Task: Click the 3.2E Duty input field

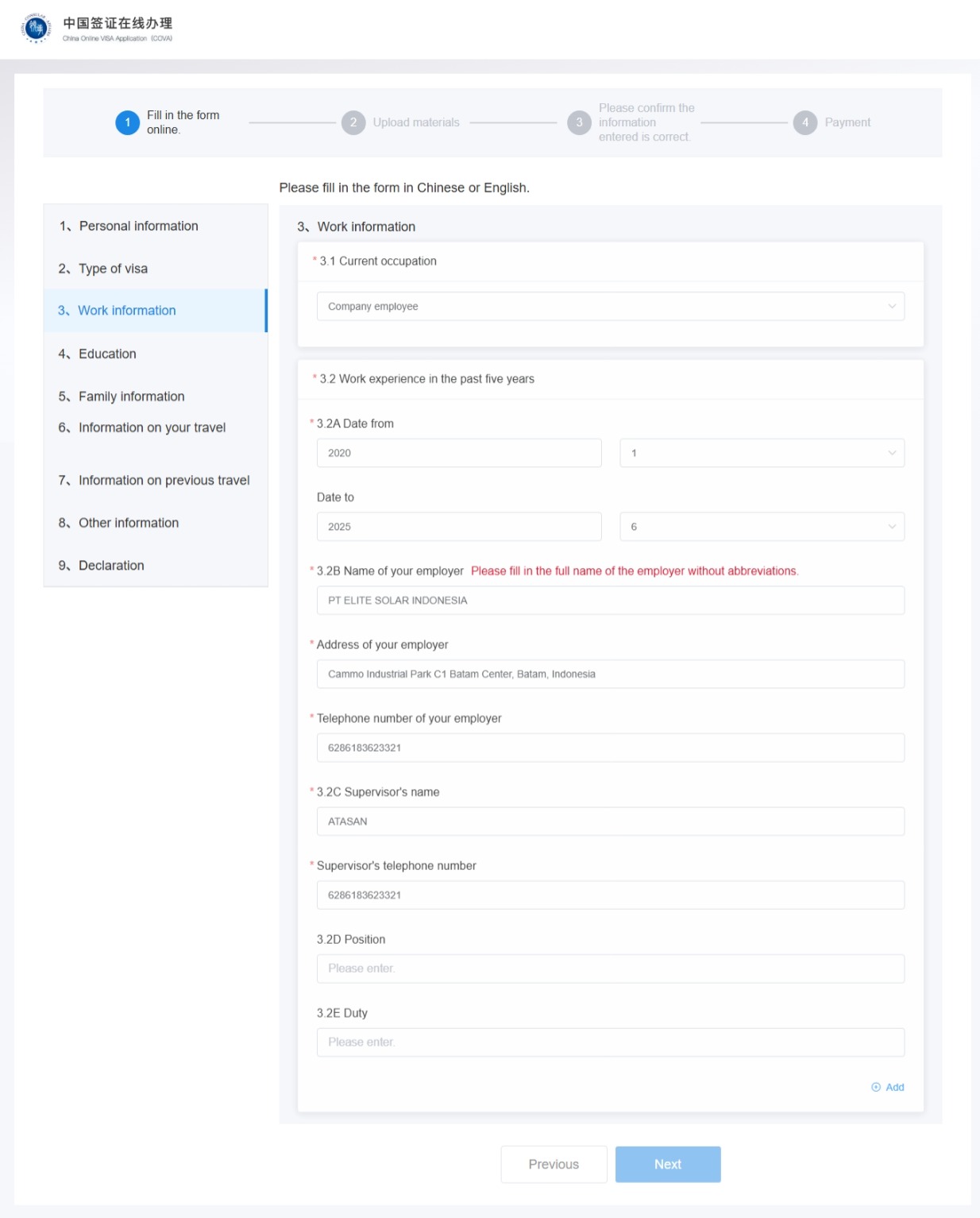Action: click(x=610, y=1042)
